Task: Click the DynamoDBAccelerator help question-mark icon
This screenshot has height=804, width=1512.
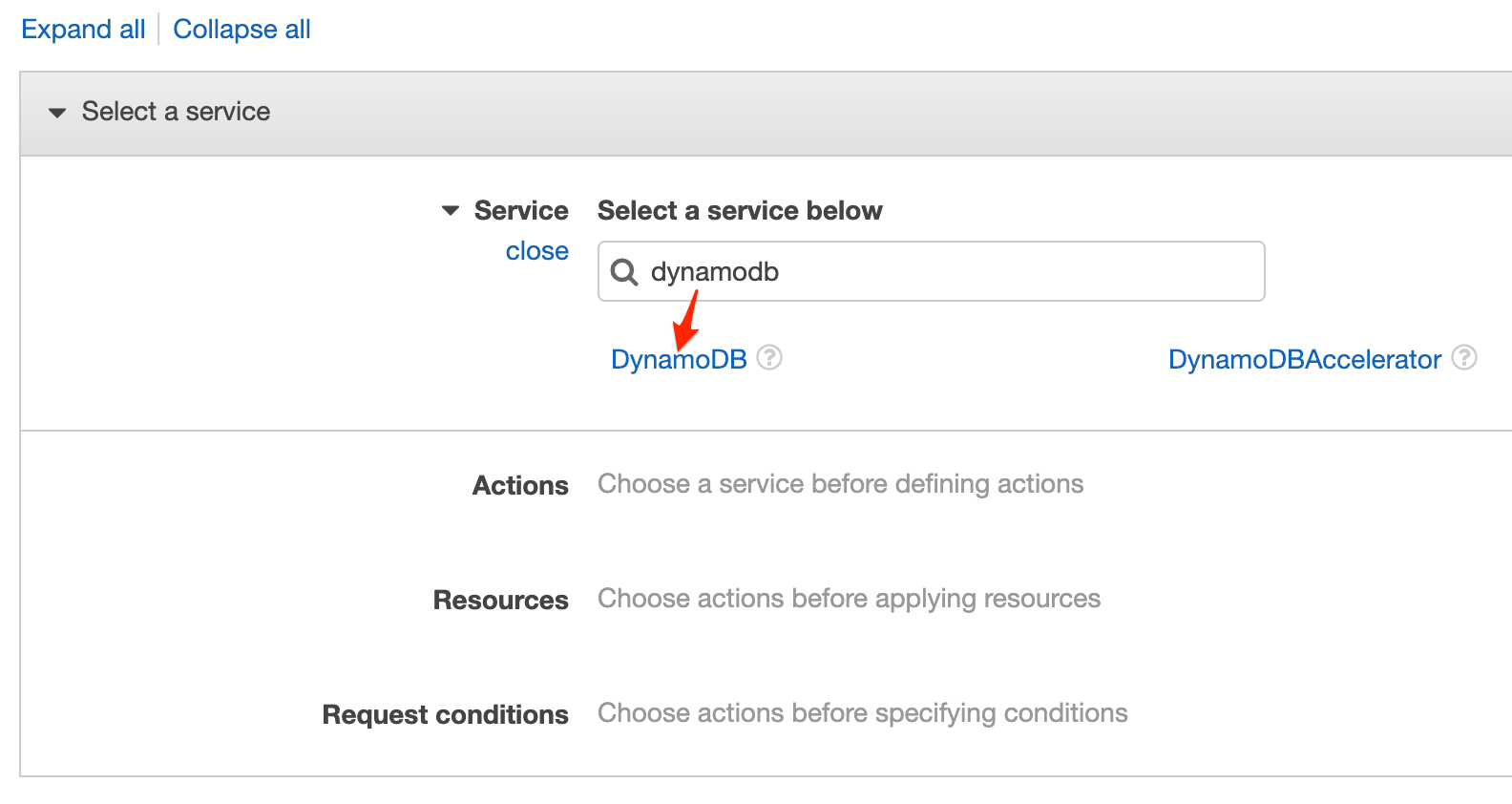Action: pos(1464,358)
